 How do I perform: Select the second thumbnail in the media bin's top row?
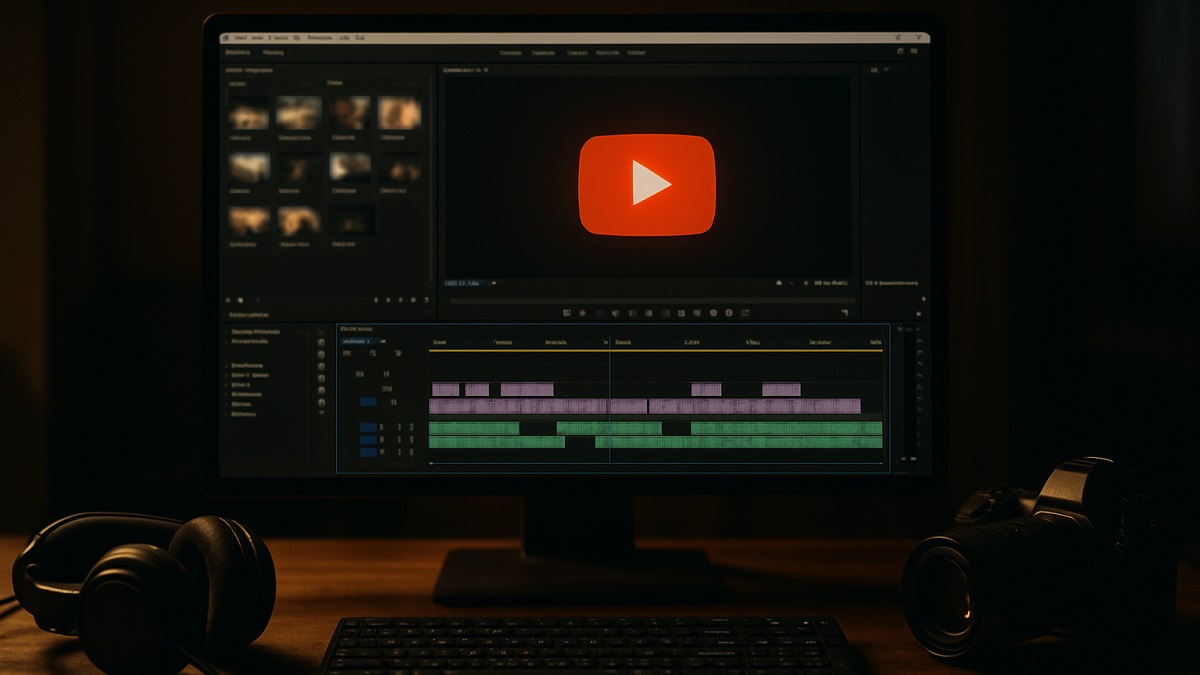click(x=299, y=113)
